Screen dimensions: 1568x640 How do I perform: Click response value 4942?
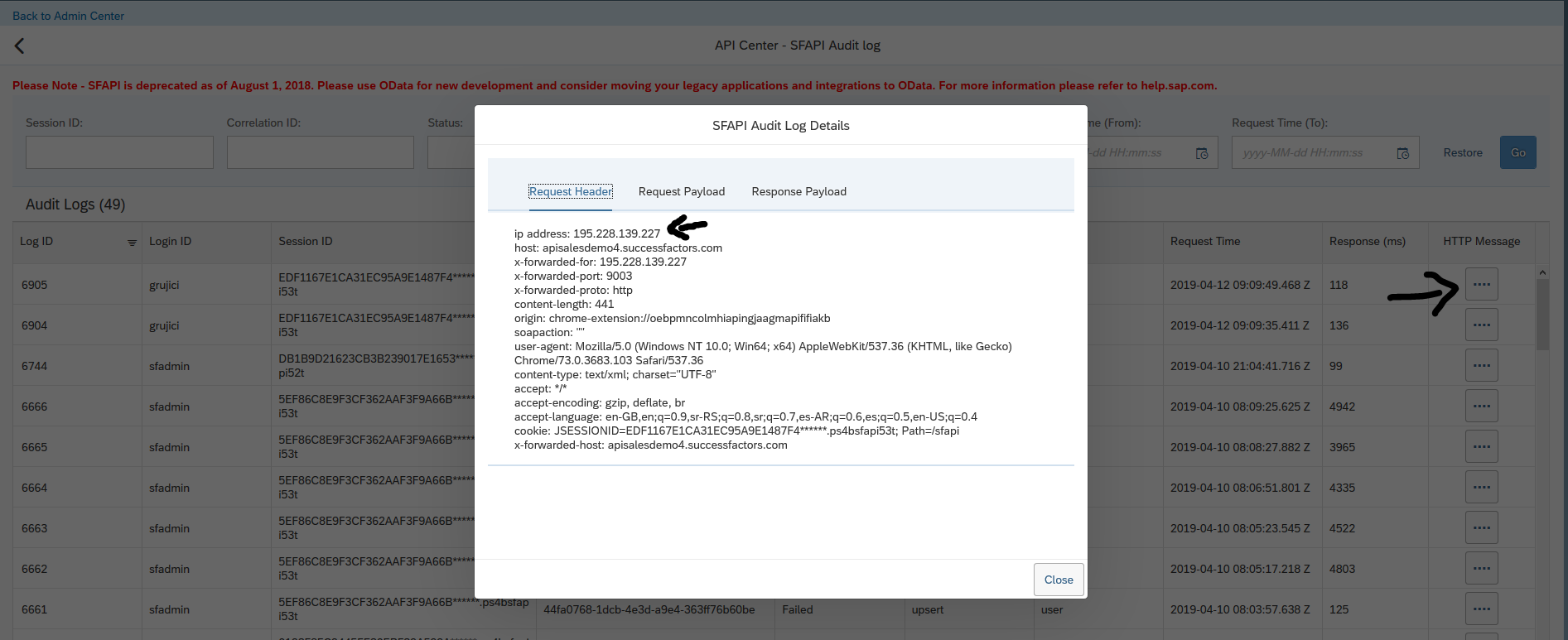pos(1342,407)
